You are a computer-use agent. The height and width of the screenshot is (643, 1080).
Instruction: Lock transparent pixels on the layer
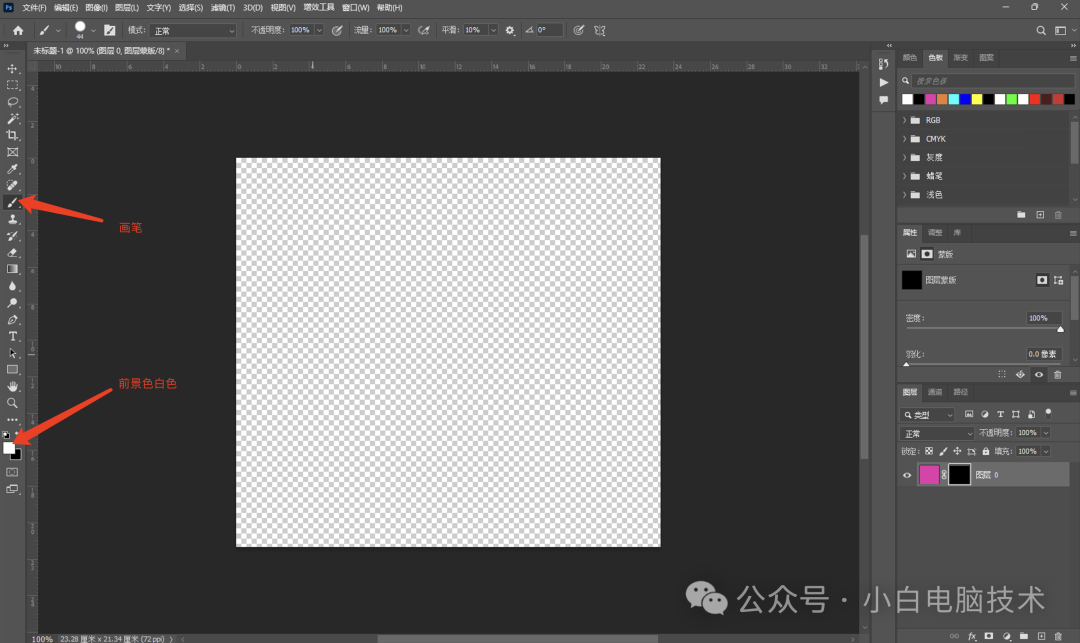tap(929, 451)
